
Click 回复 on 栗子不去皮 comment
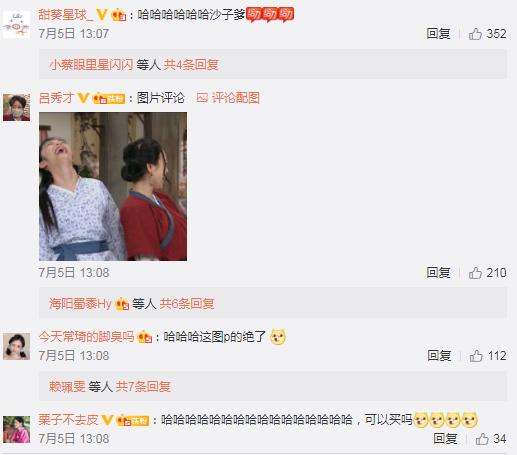point(445,439)
